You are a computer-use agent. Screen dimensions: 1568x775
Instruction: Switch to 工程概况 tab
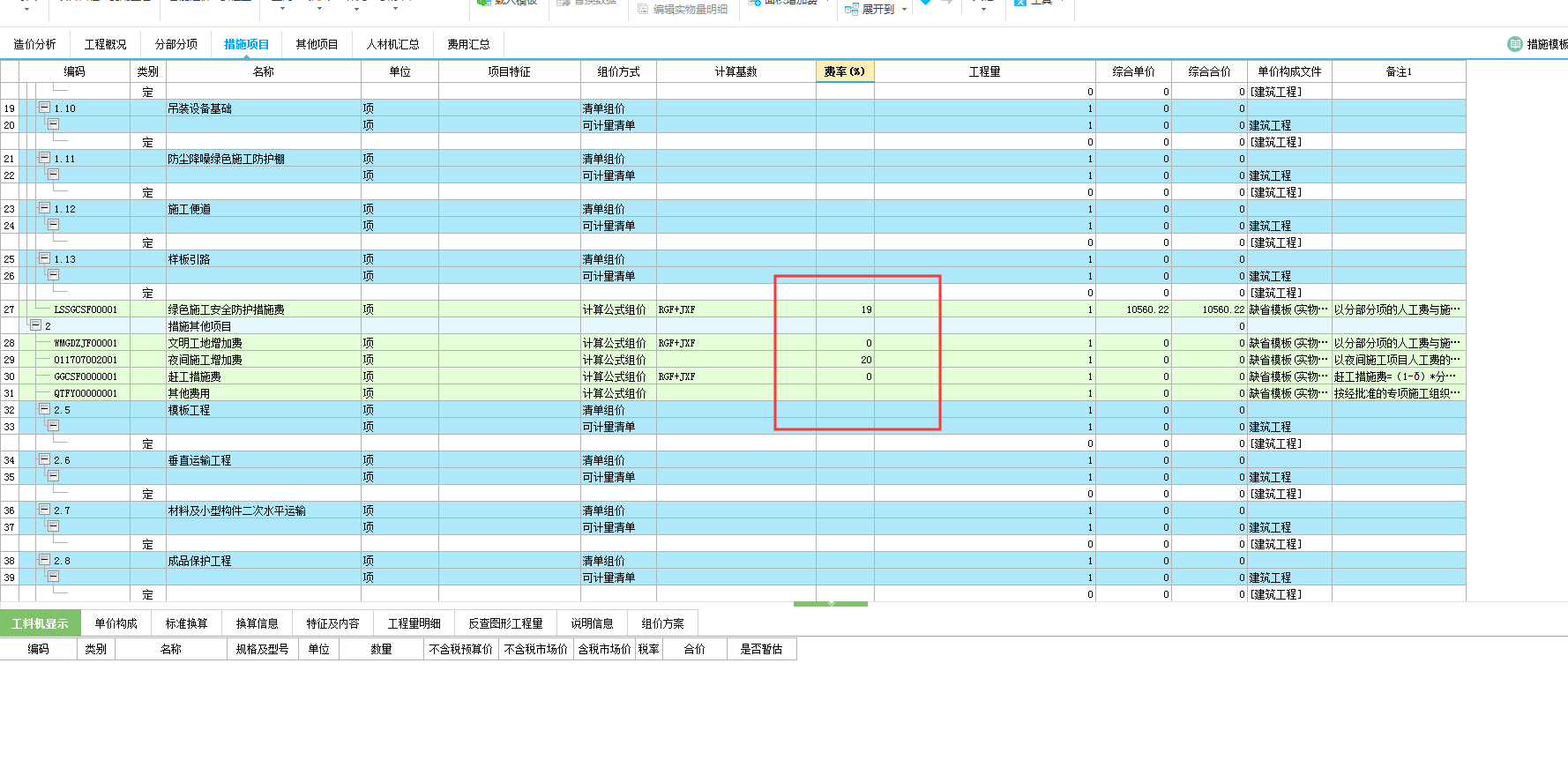tap(105, 44)
